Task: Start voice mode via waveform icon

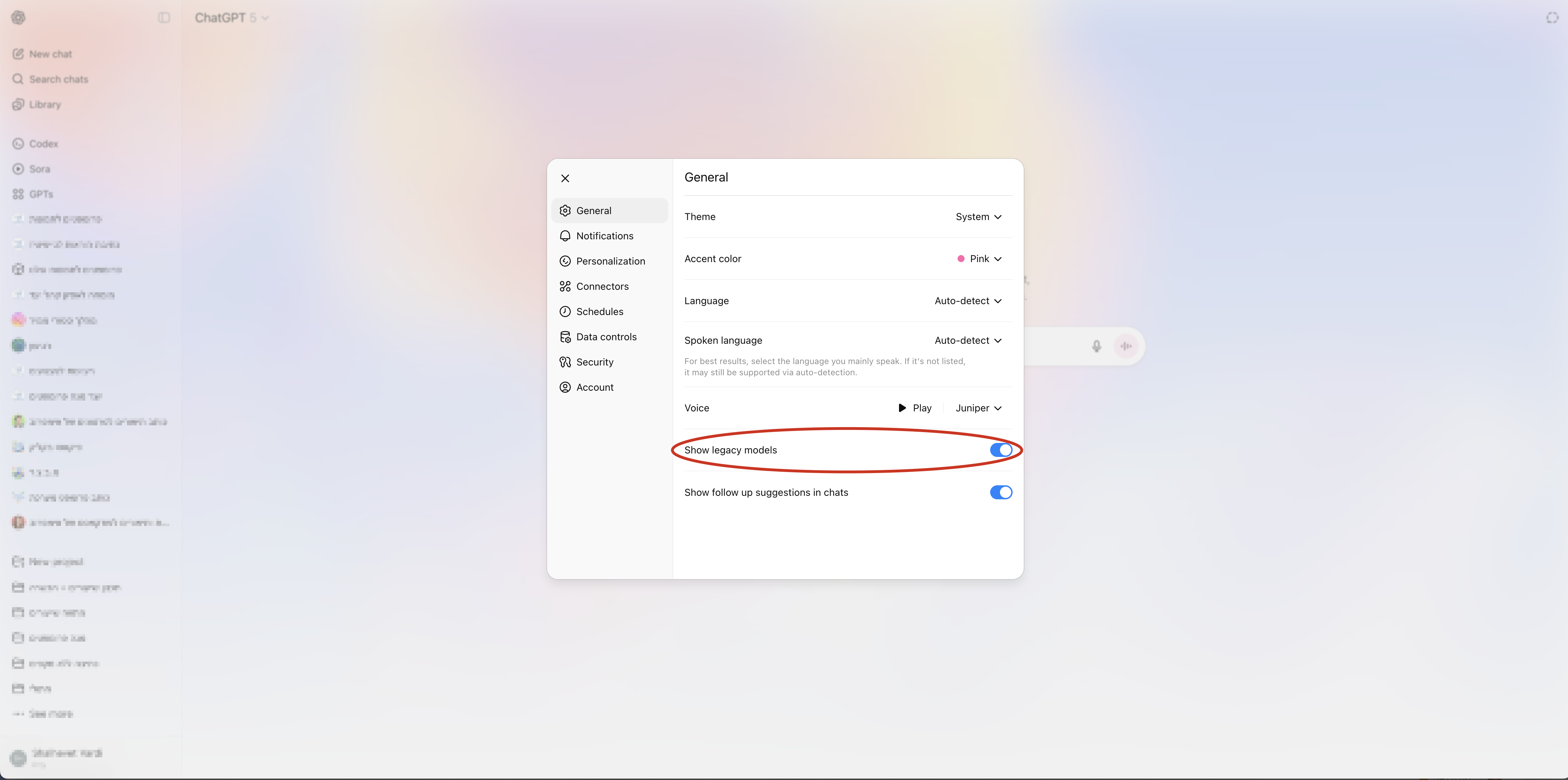Action: 1126,346
